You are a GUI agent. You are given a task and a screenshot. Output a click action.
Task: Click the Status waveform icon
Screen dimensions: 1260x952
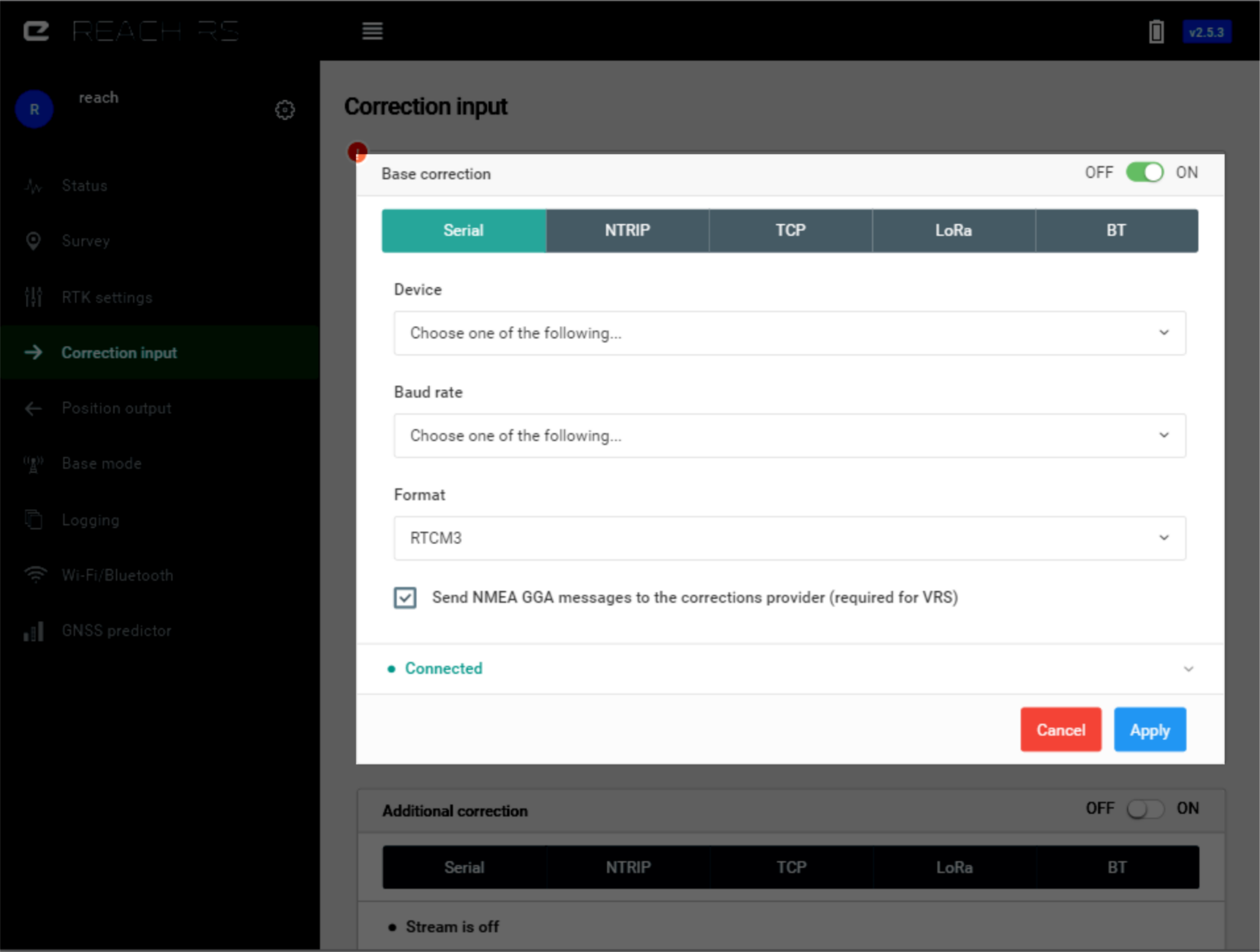click(x=33, y=185)
